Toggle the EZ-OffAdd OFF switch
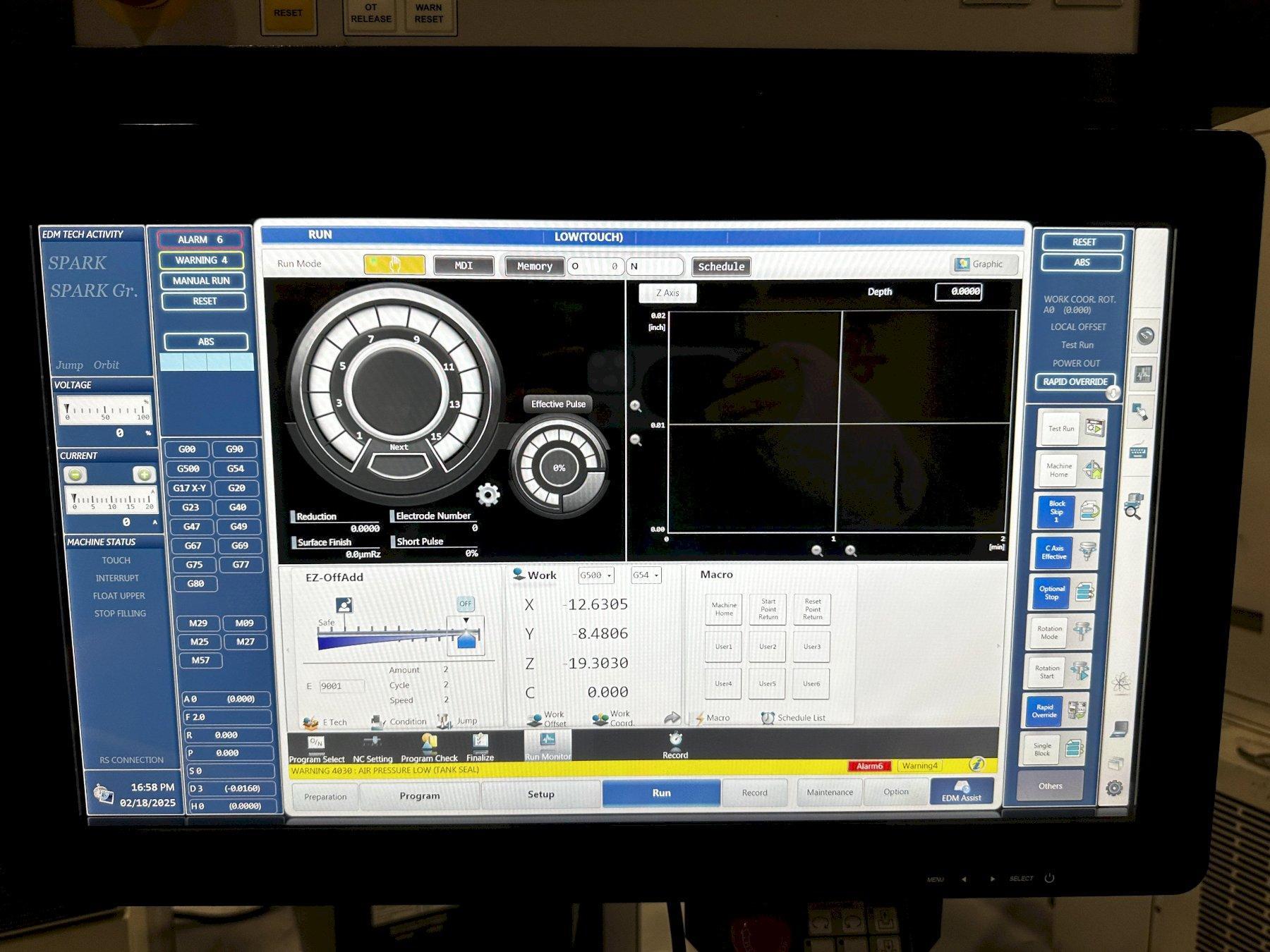The height and width of the screenshot is (952, 1270). (x=466, y=604)
